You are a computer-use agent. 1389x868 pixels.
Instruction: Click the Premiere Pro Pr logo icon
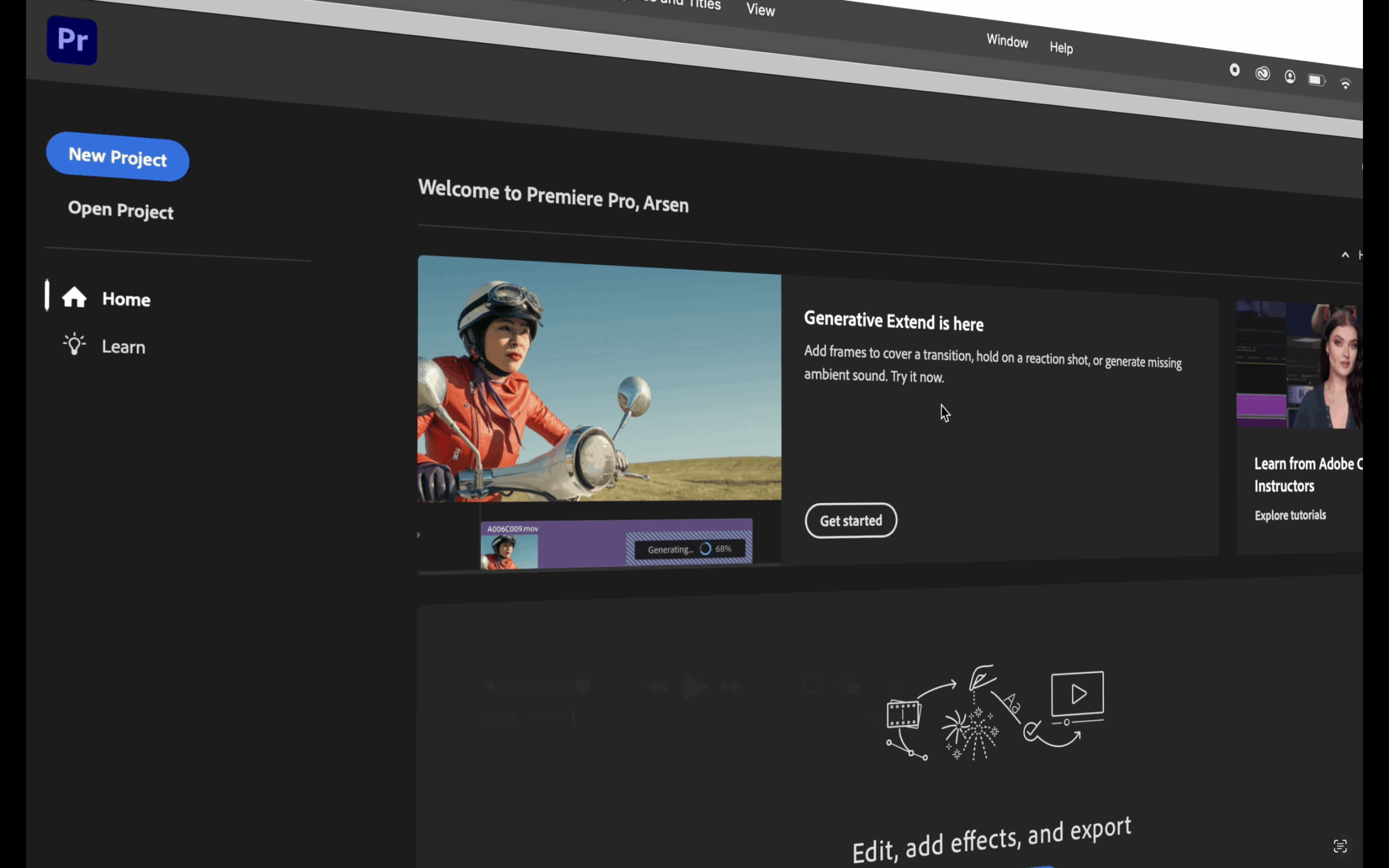(72, 40)
